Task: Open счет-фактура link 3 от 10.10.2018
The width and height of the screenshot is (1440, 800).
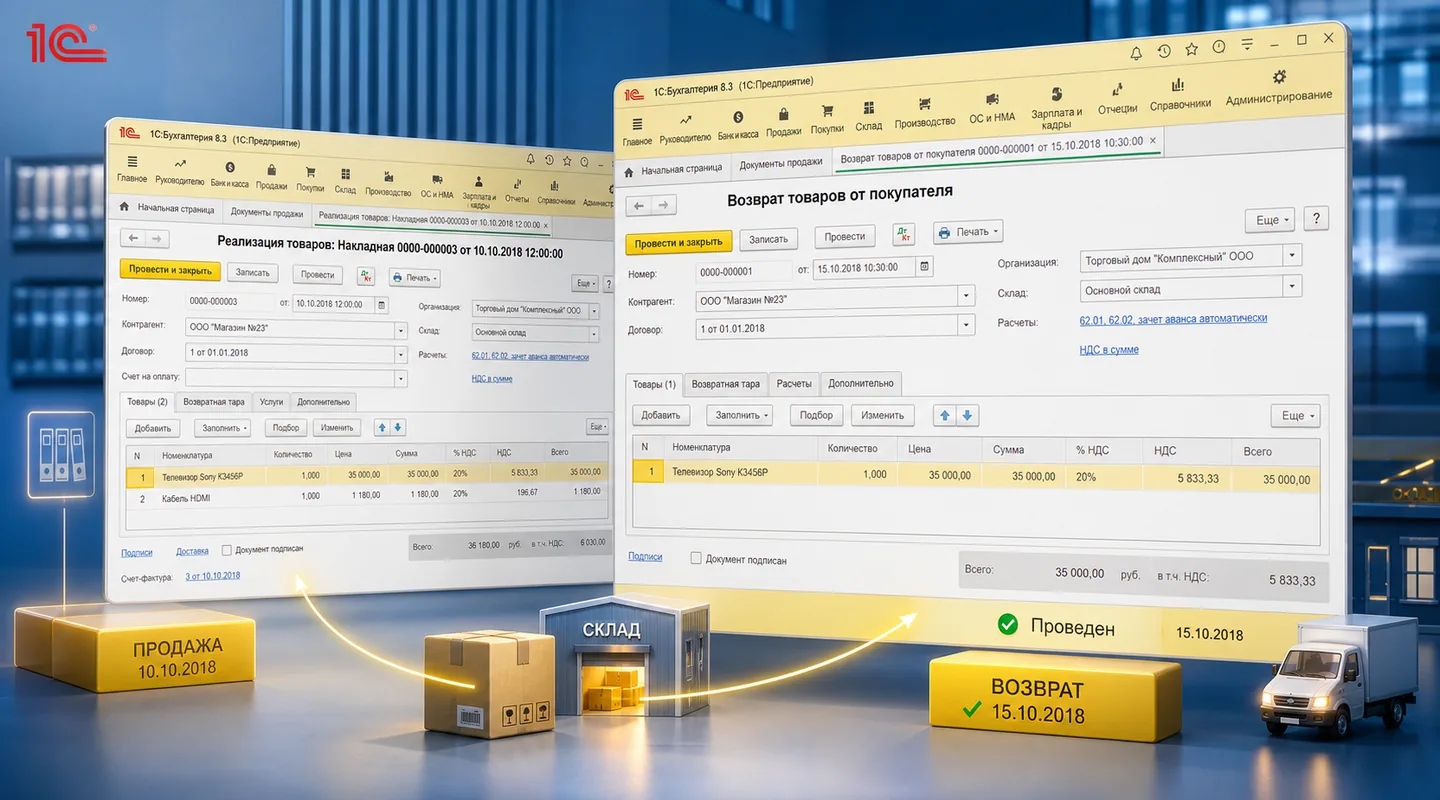Action: 212,576
